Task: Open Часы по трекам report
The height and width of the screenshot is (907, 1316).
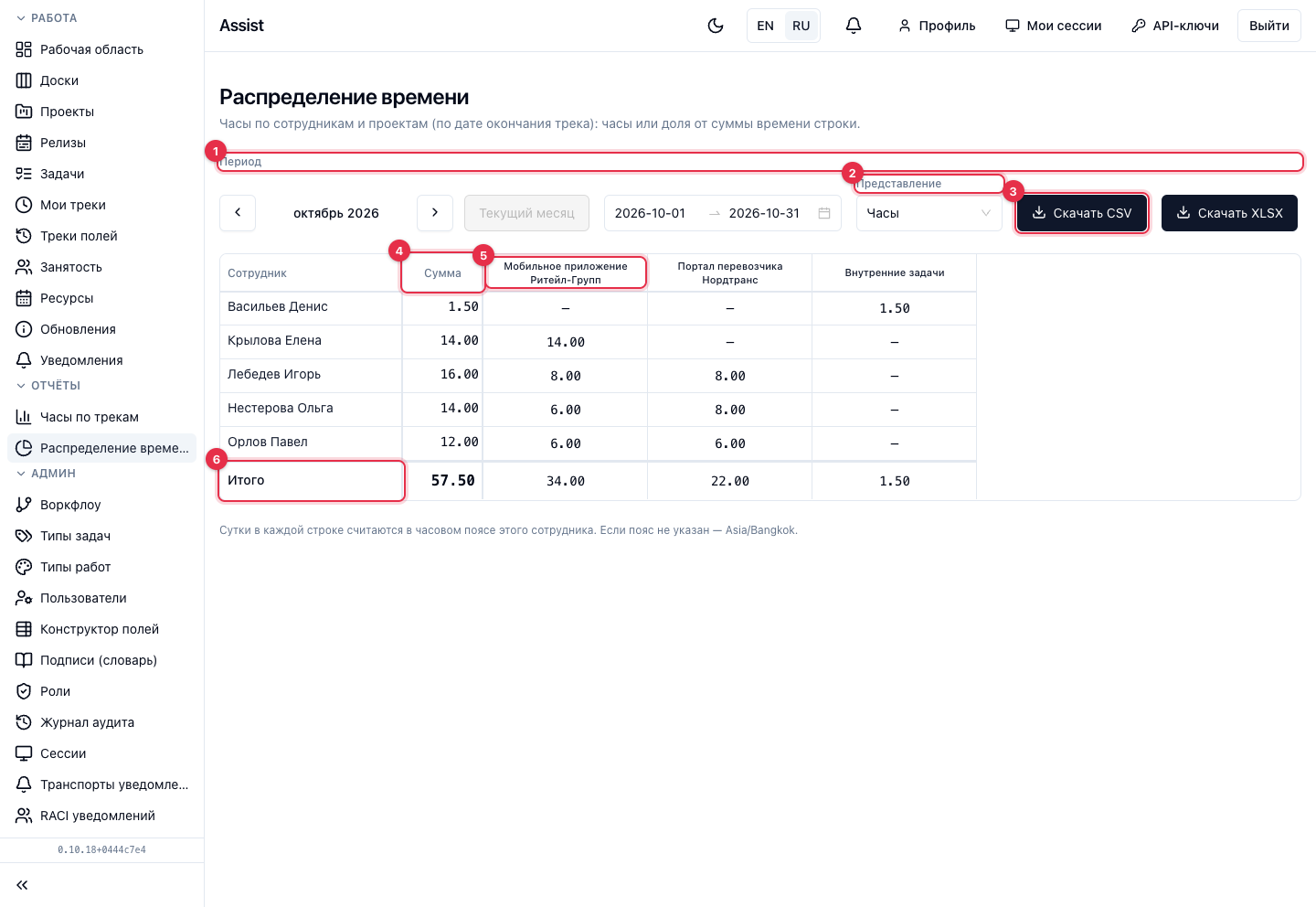Action: pyautogui.click(x=101, y=417)
